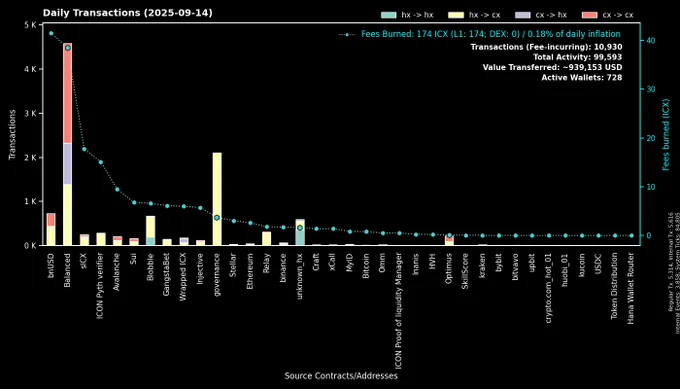Click the 'huobi_01' x-axis label

[566, 270]
